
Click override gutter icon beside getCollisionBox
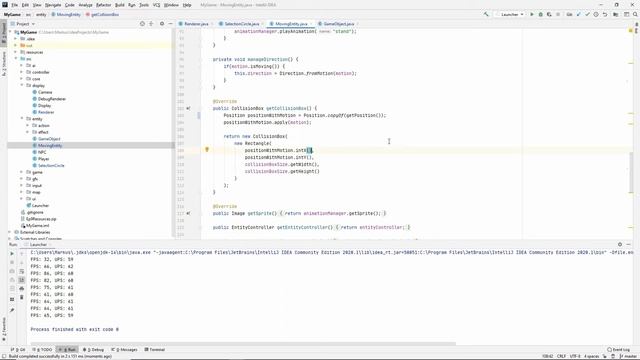[188, 108]
